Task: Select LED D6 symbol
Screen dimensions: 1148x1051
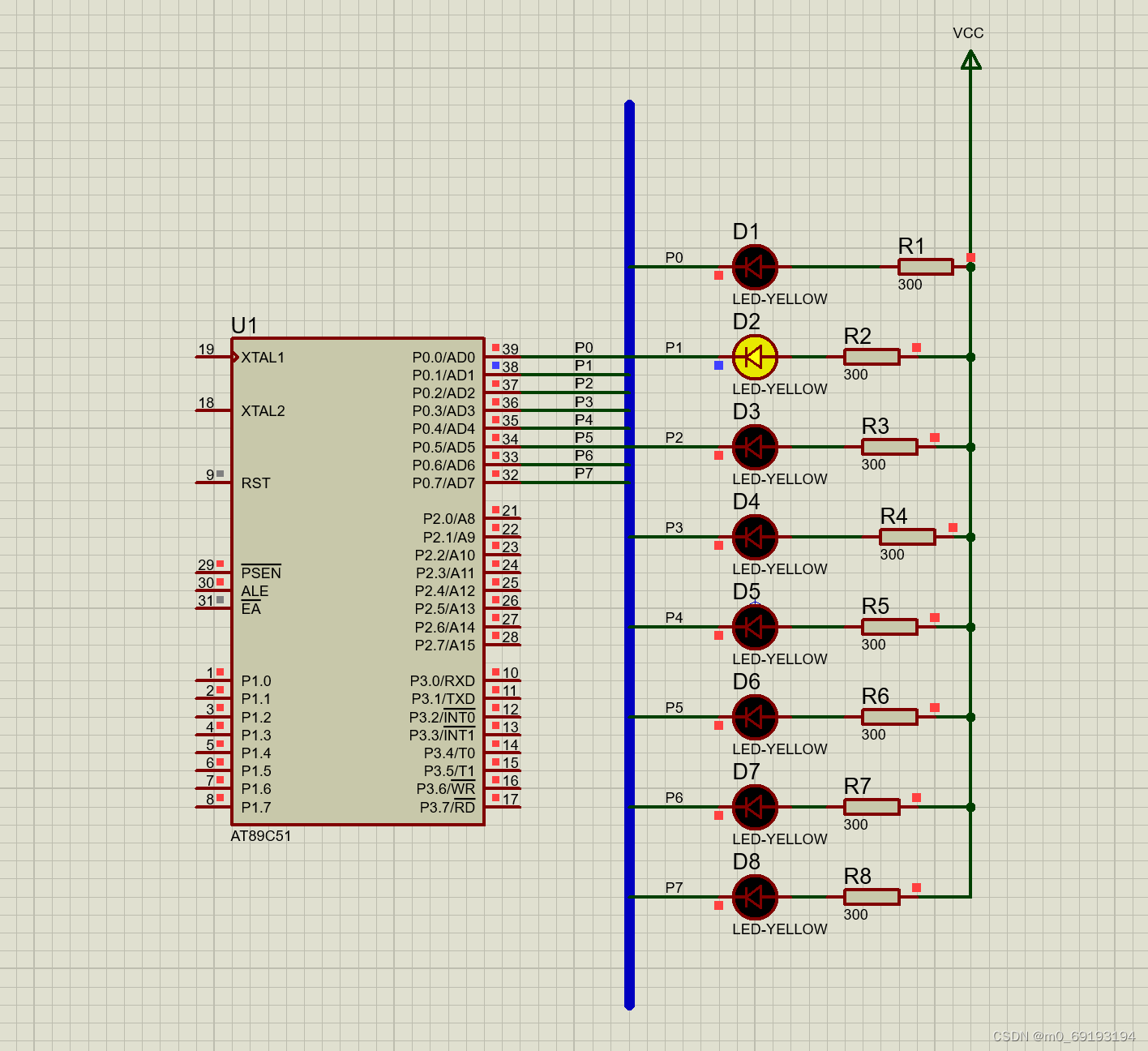Action: tap(755, 717)
